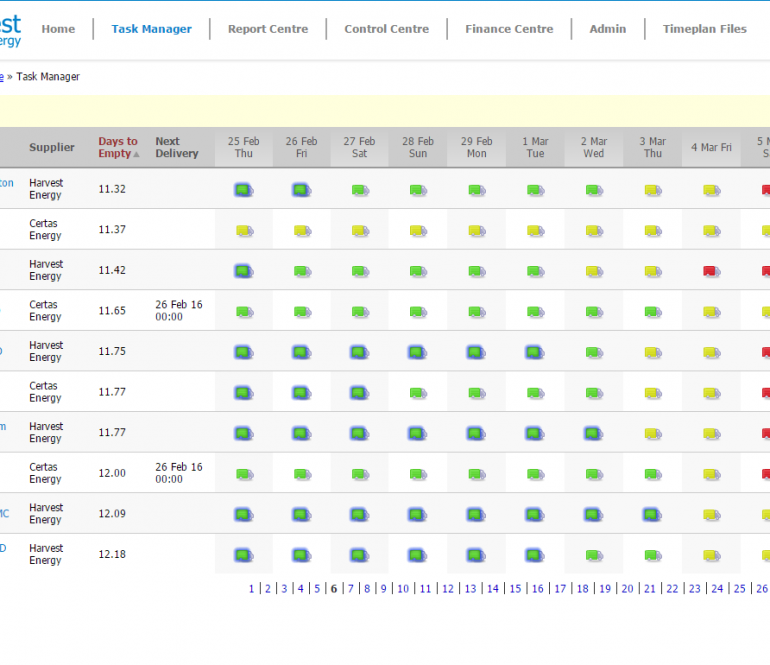Click the highlighted tank for 3 Mar in the 12.09 row

tap(652, 515)
